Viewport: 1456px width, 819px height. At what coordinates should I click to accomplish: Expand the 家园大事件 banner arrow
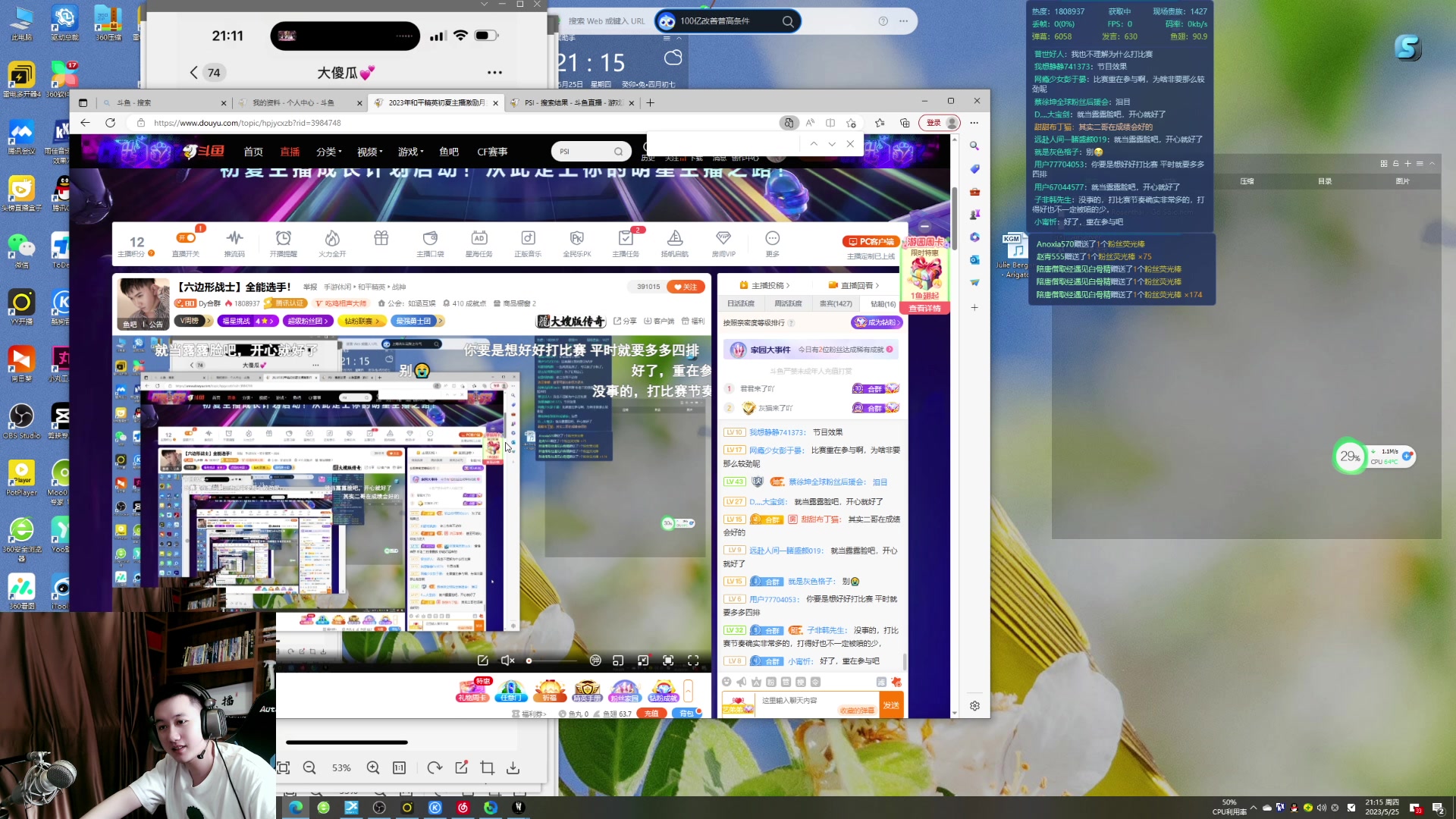(890, 350)
